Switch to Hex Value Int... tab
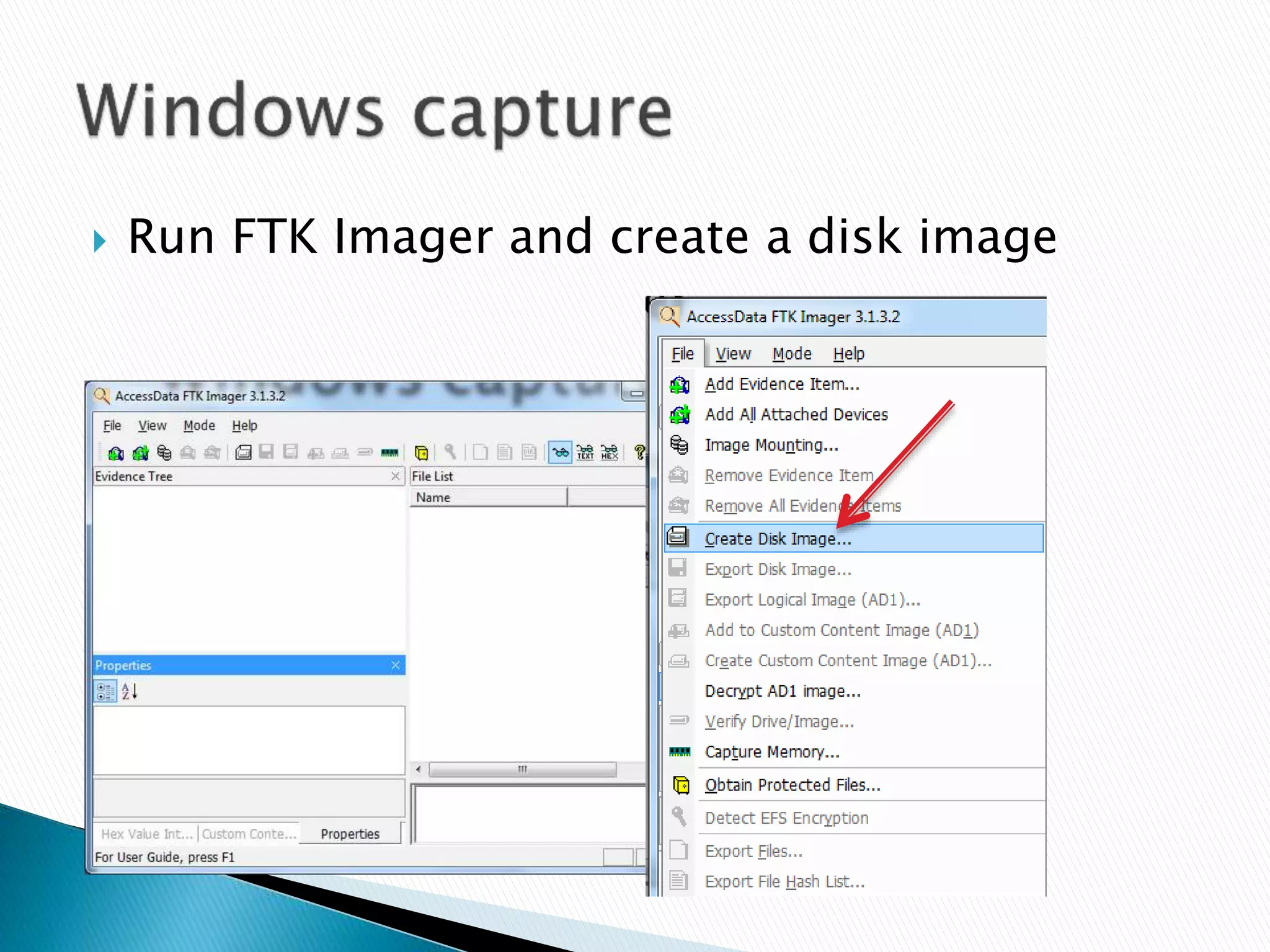 coord(146,834)
